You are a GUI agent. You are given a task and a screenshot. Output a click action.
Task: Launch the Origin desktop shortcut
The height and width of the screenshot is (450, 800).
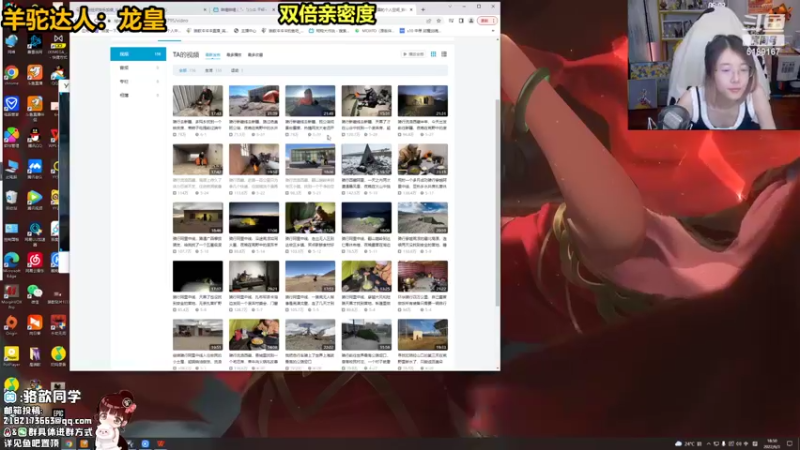click(11, 323)
